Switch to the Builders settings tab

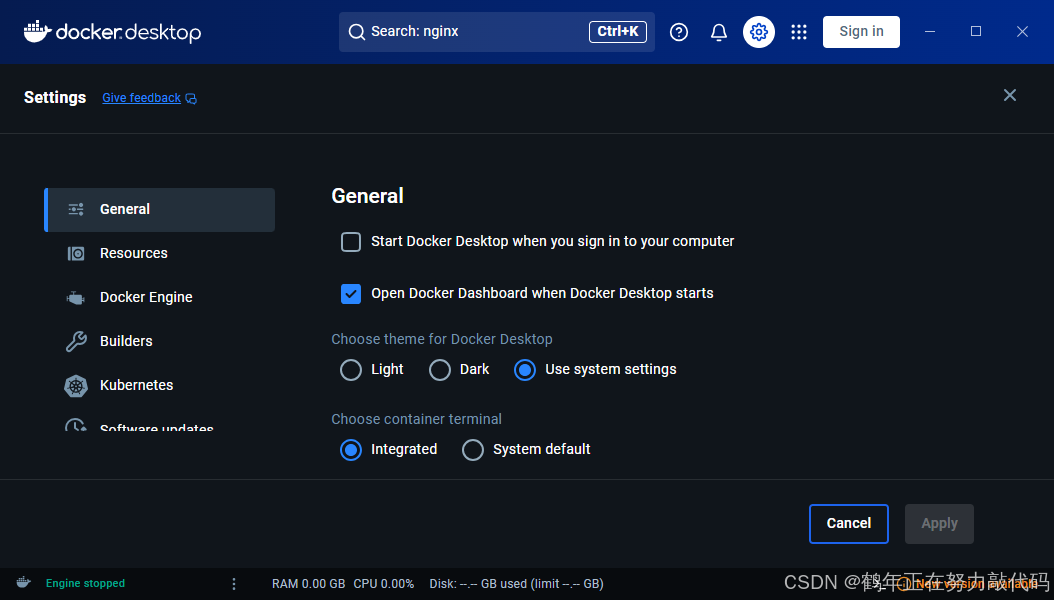(159, 341)
